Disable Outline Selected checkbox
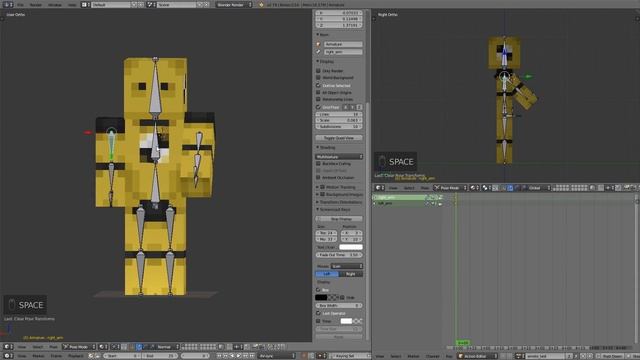 coord(318,85)
